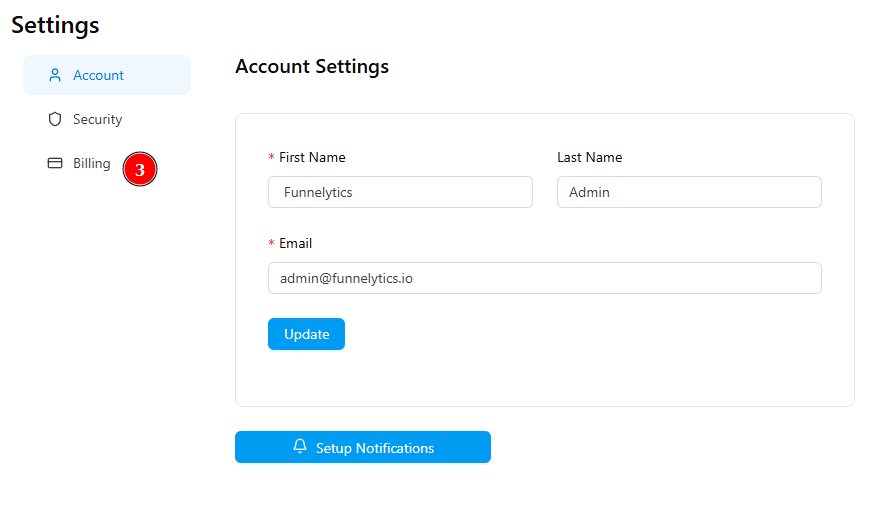Click the red asterisk beside Email

[x=271, y=243]
